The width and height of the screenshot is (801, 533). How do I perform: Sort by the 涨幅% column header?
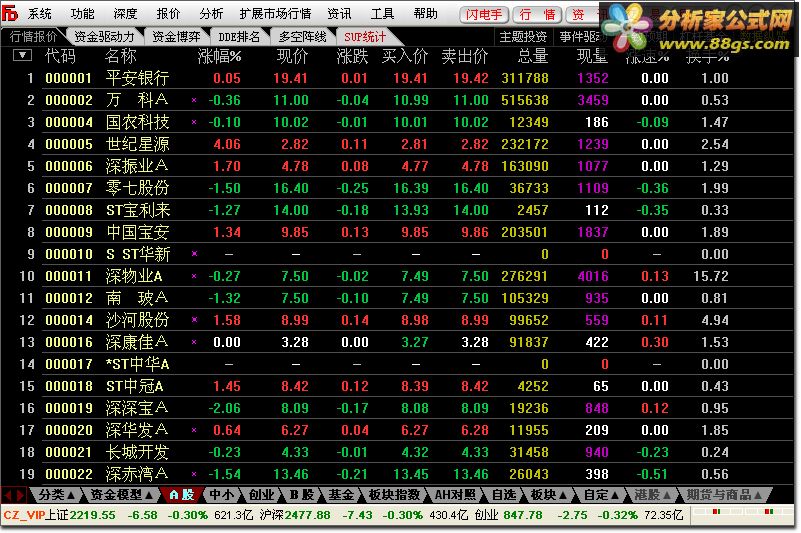click(219, 56)
